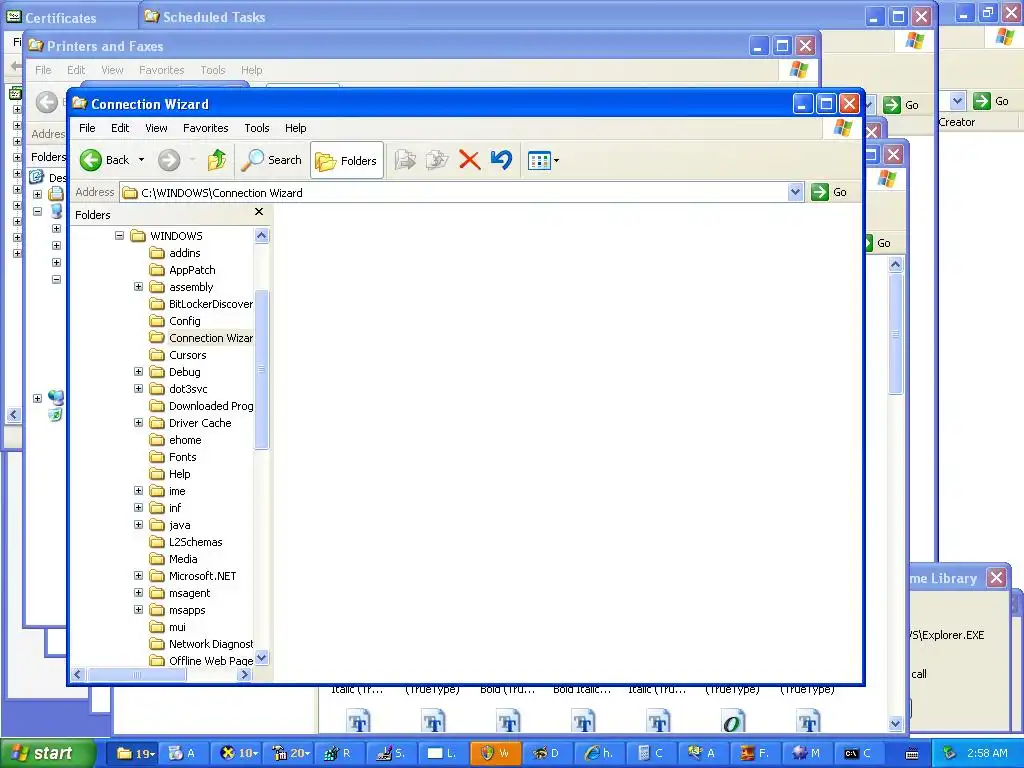This screenshot has width=1024, height=768.
Task: Toggle the Folders pane button
Action: click(346, 161)
